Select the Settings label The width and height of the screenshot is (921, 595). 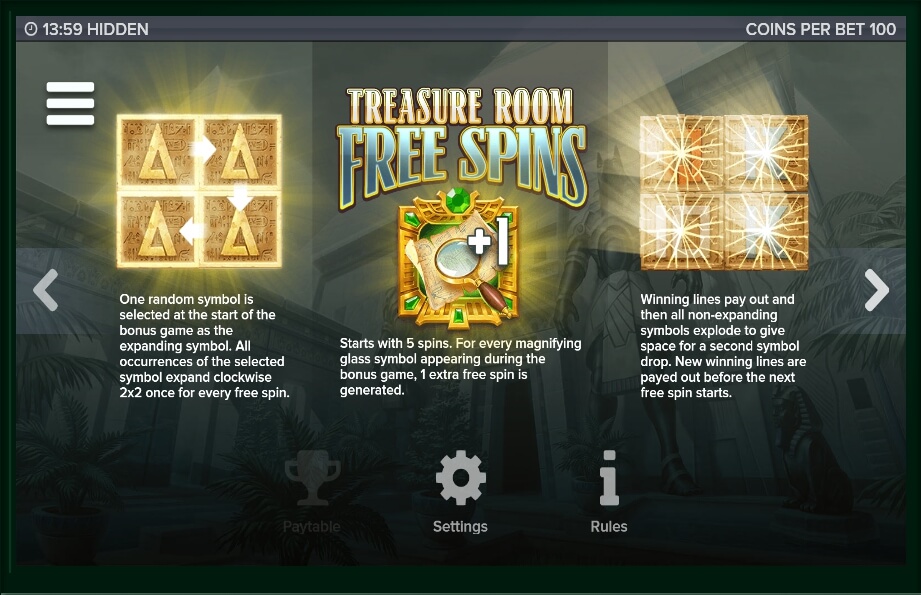pyautogui.click(x=460, y=526)
